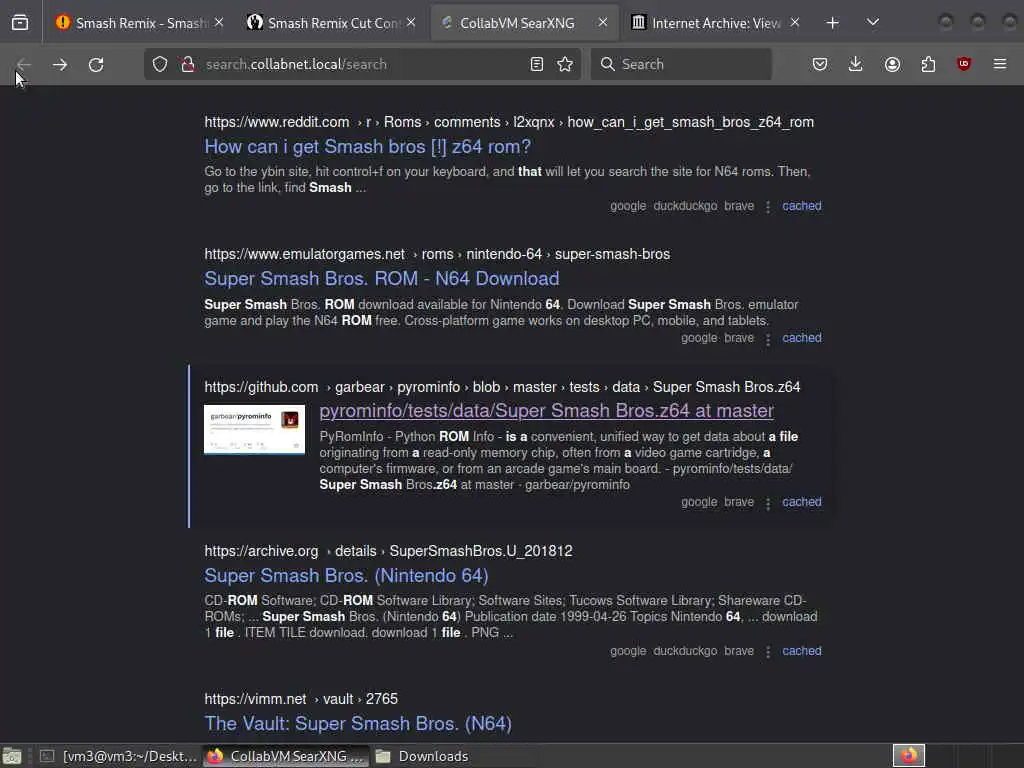Click 'duckduckgo' engine label under the archive.org result
1024x768 pixels.
[x=685, y=650]
